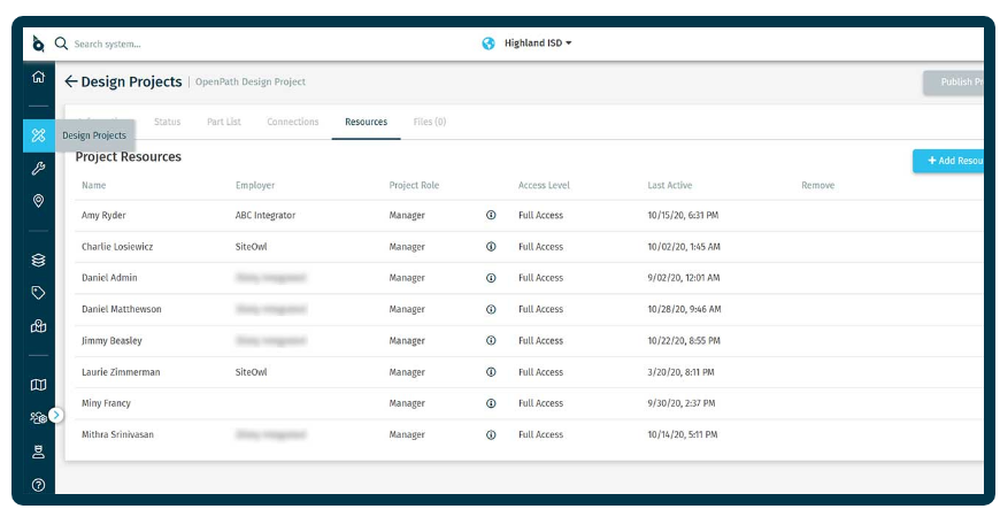Select the Mithra Srinivasan name cell

(x=117, y=434)
